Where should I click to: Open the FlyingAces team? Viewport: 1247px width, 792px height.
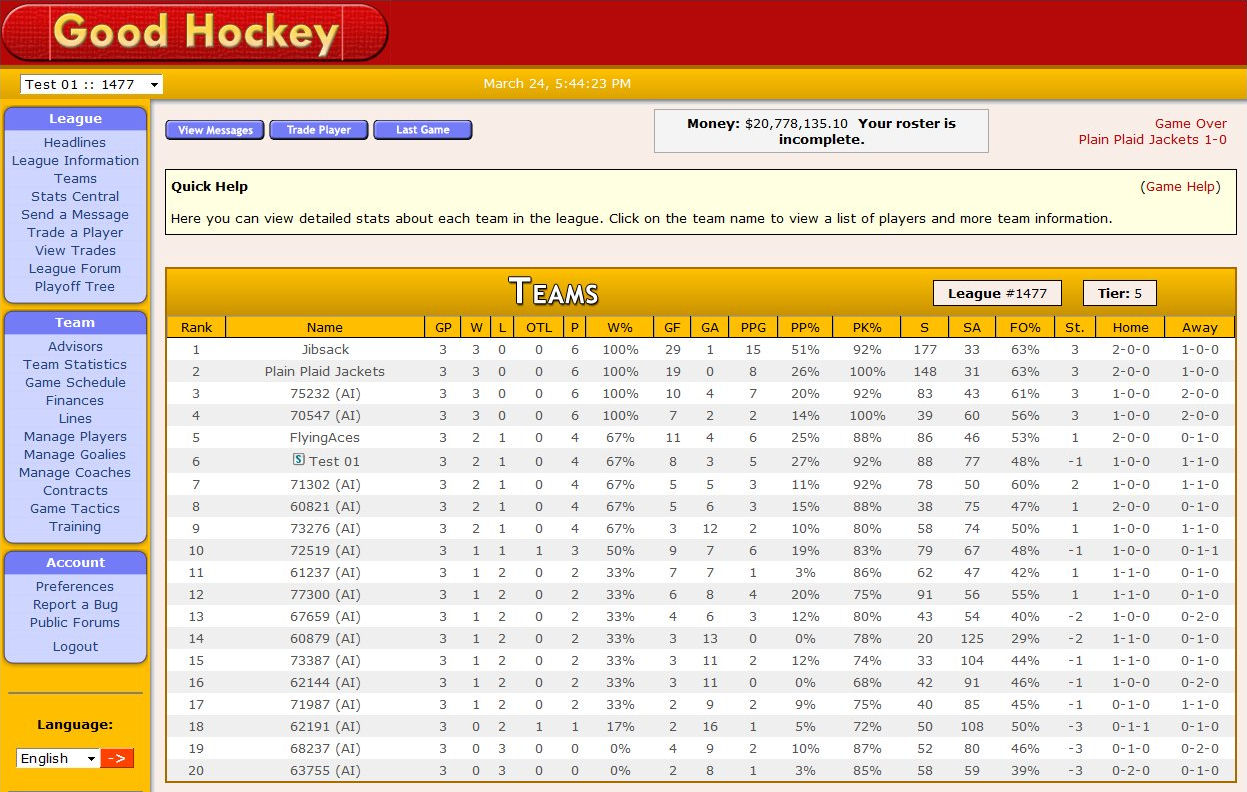pos(325,438)
